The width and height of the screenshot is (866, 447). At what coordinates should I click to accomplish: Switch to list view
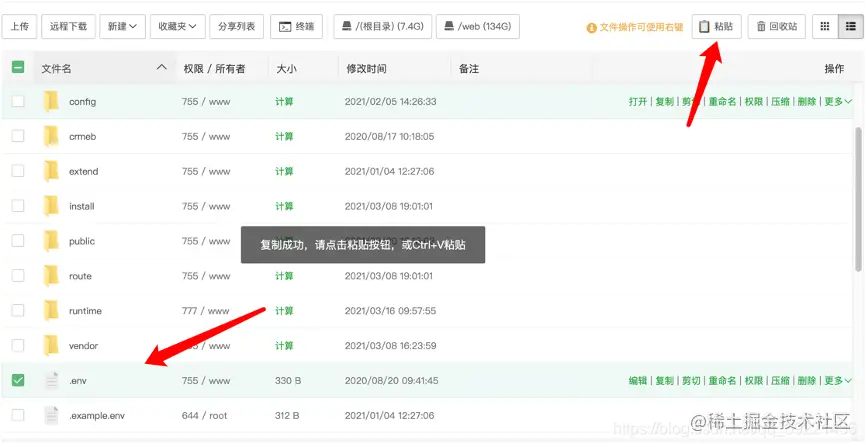pyautogui.click(x=851, y=27)
